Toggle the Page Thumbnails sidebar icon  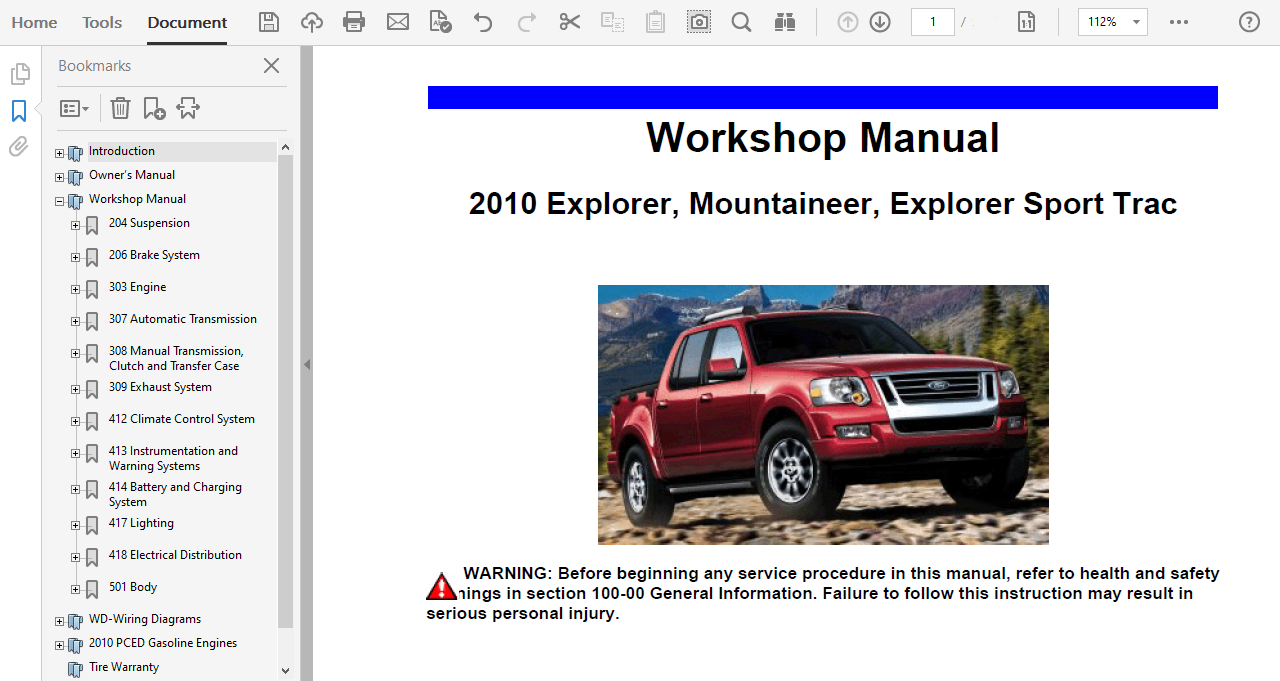click(x=19, y=74)
